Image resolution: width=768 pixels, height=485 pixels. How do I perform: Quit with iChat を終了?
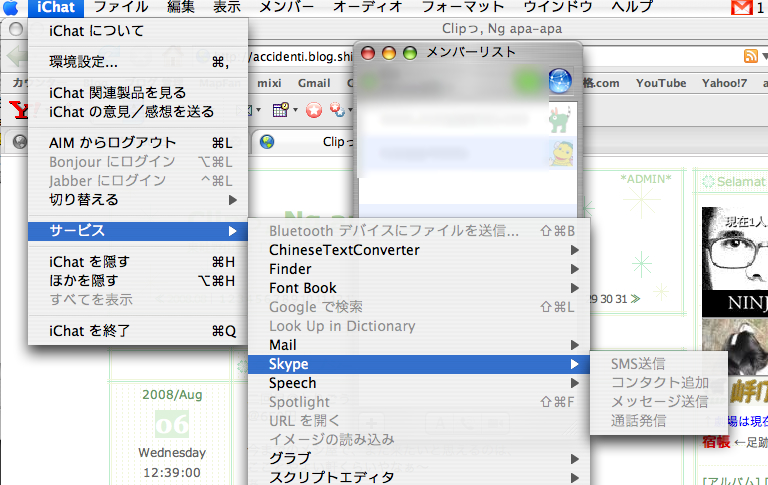tap(138, 331)
